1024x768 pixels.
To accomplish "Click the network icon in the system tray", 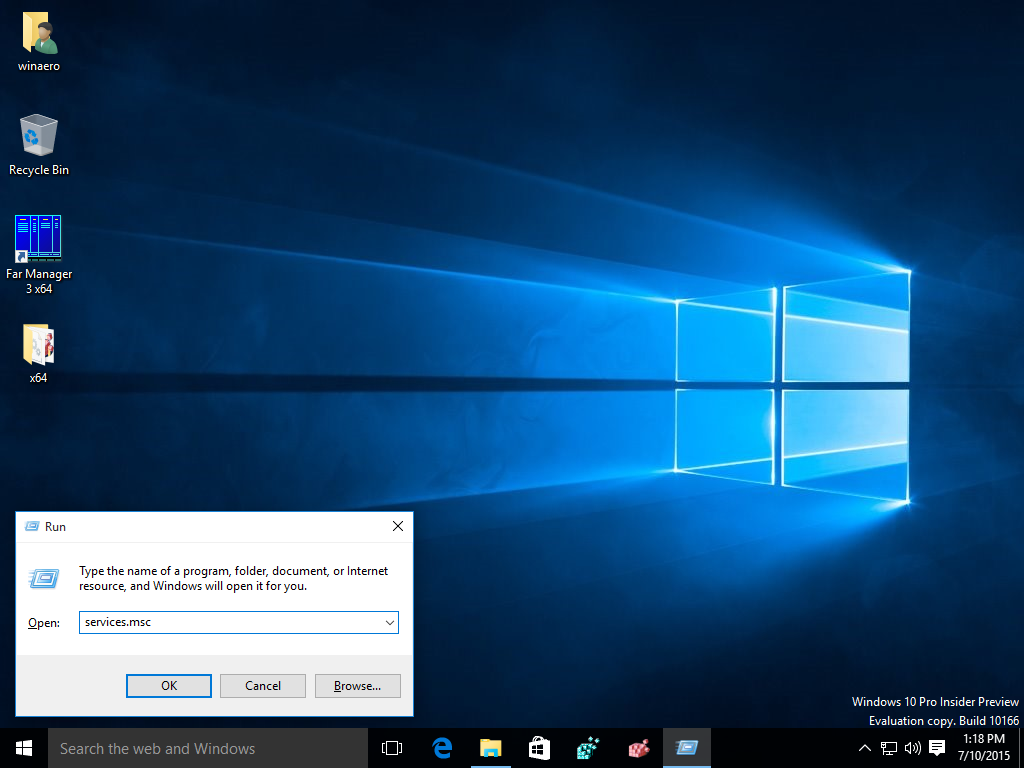I will pos(887,747).
